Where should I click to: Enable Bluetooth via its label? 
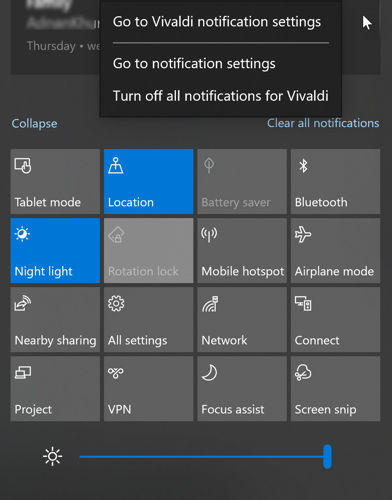tap(321, 202)
